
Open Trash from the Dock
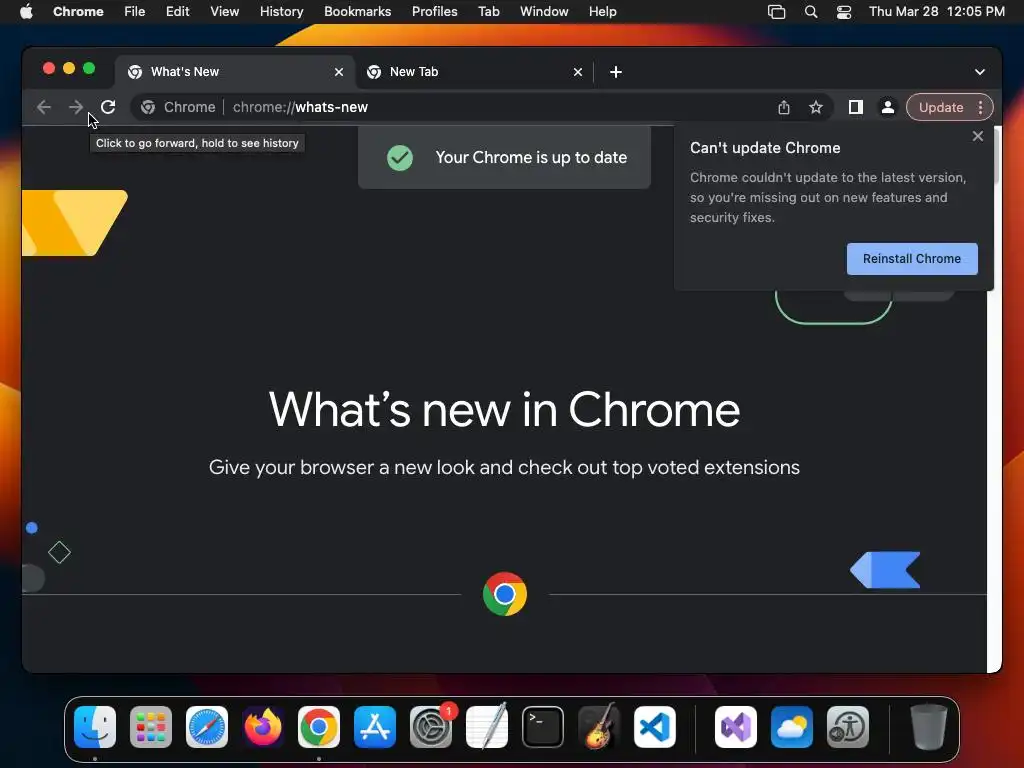[928, 726]
